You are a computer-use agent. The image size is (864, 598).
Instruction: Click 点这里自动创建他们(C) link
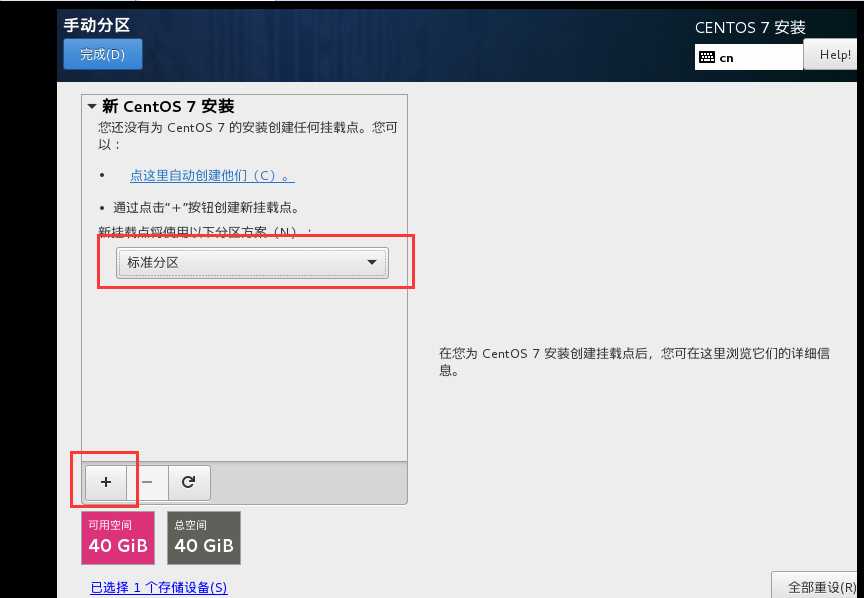tap(212, 175)
